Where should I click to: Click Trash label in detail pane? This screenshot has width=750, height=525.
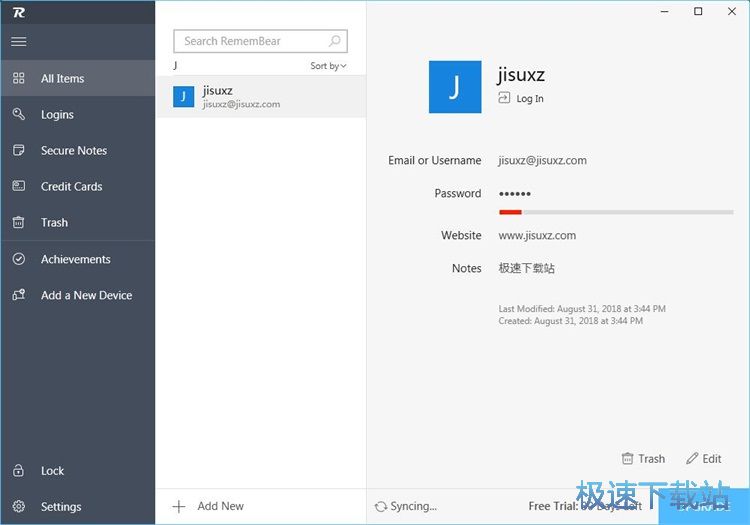(x=651, y=459)
